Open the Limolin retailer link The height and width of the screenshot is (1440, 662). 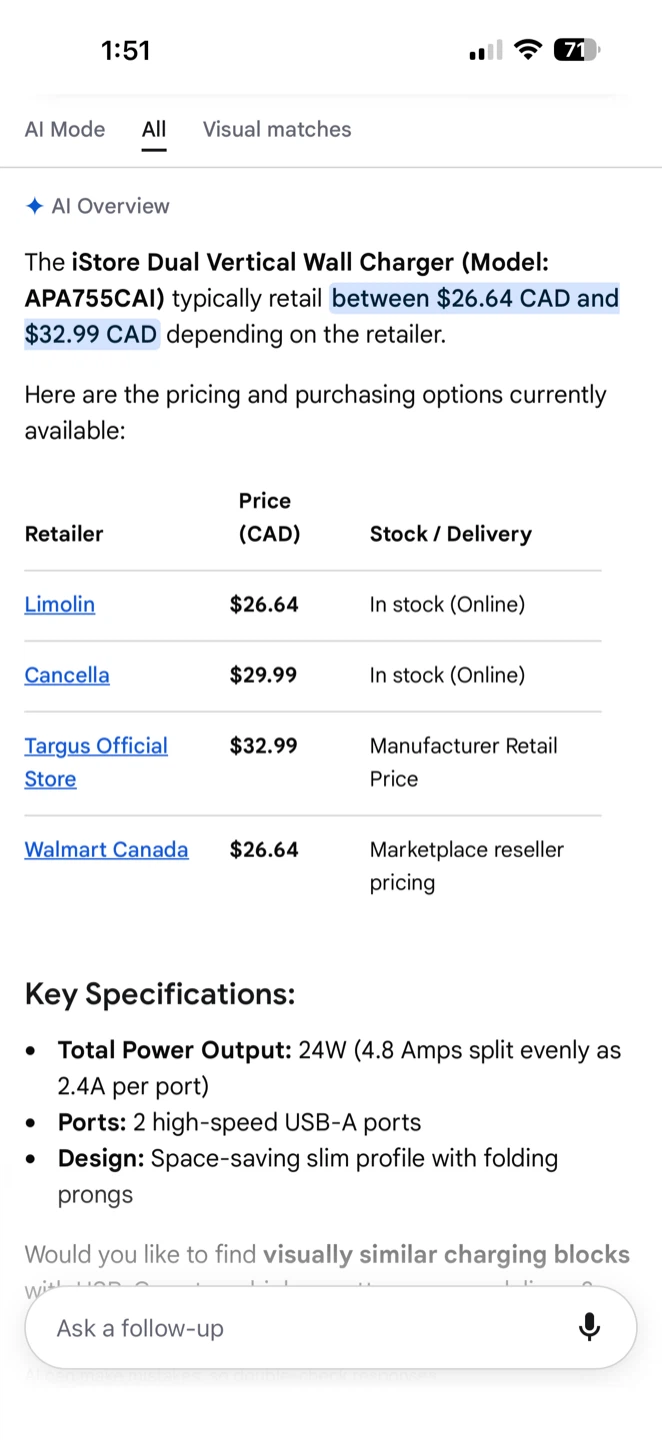(x=60, y=604)
